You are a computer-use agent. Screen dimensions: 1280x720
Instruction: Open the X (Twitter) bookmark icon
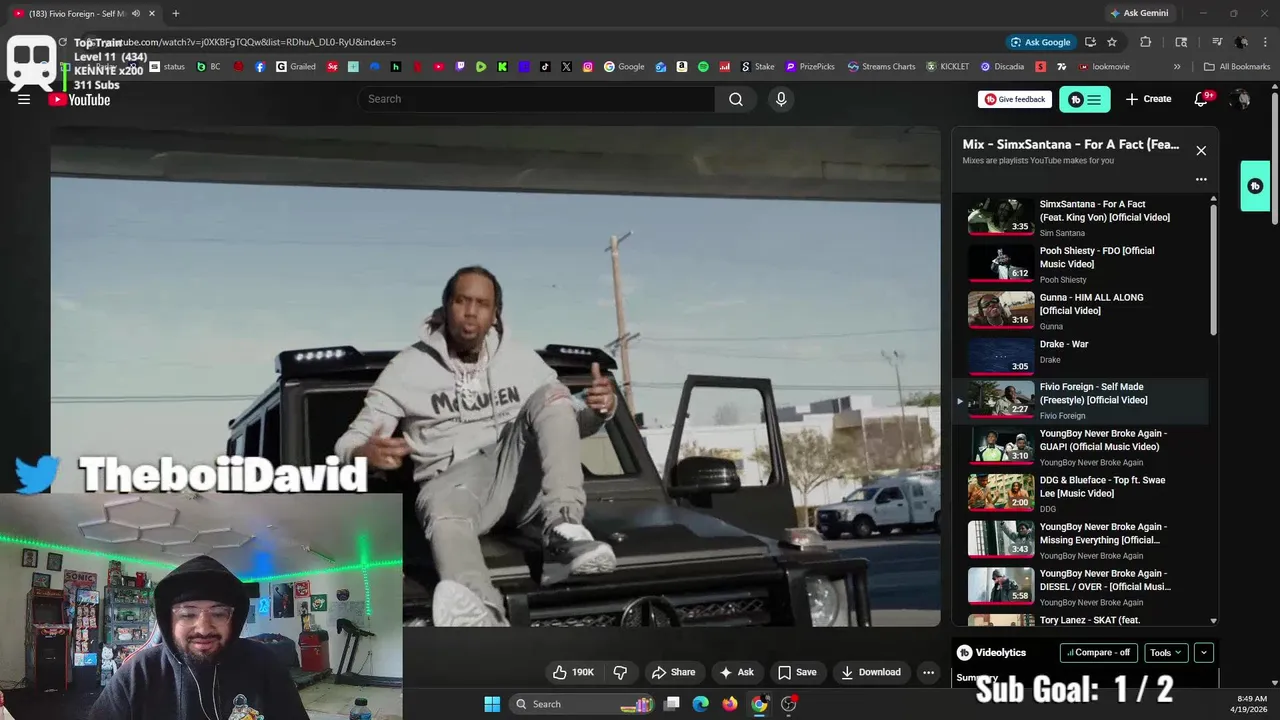point(567,67)
